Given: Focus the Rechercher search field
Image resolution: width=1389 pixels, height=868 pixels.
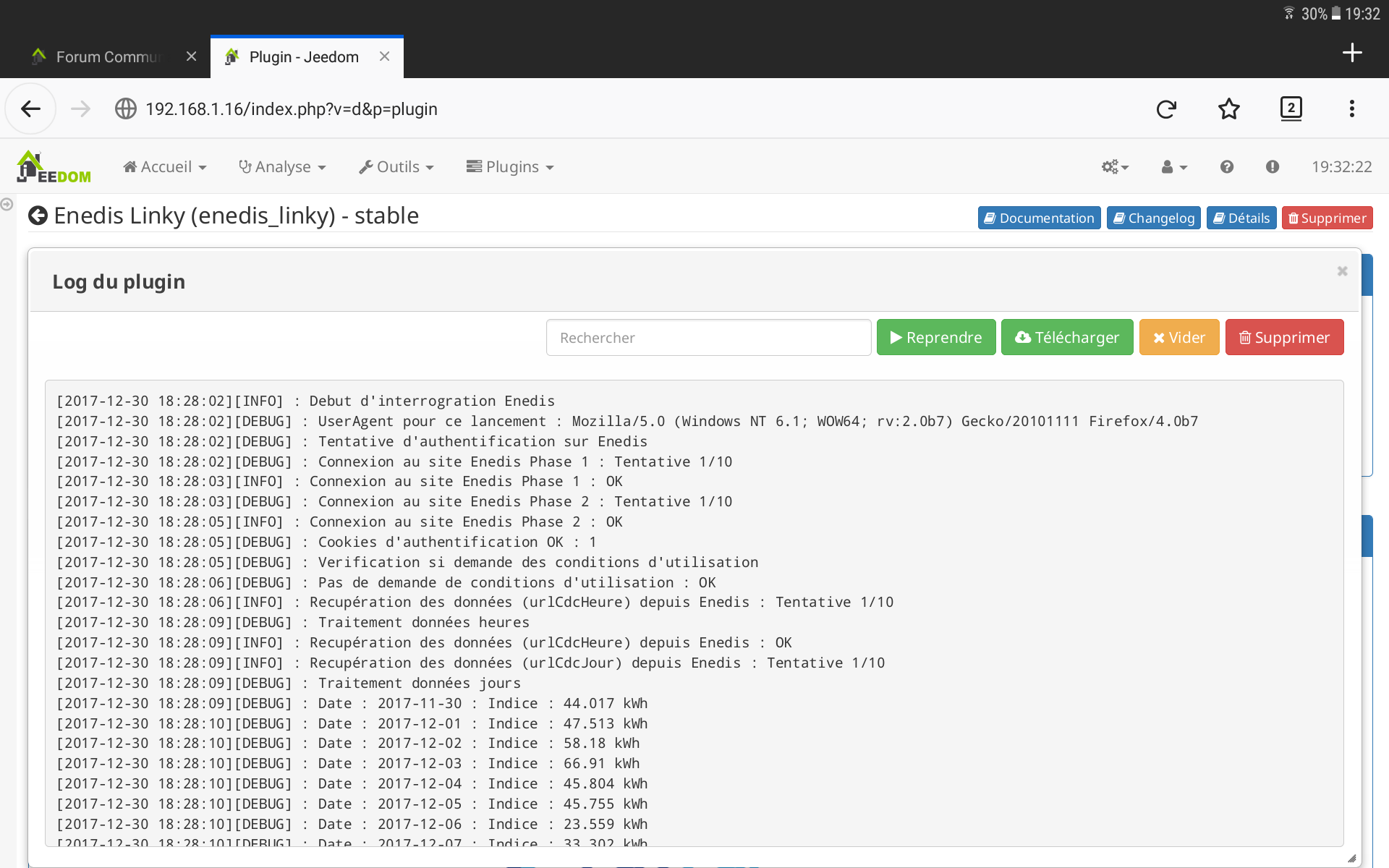Looking at the screenshot, I should tap(709, 337).
